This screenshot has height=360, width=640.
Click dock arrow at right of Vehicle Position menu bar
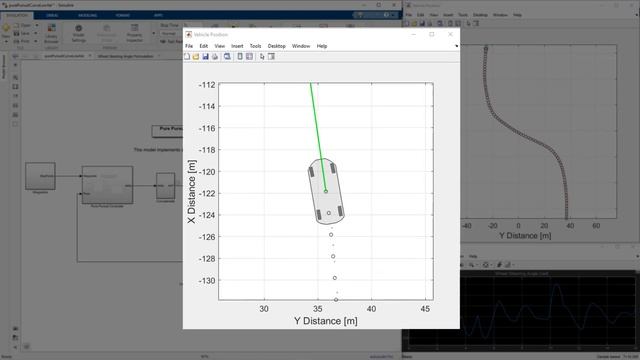[456, 46]
